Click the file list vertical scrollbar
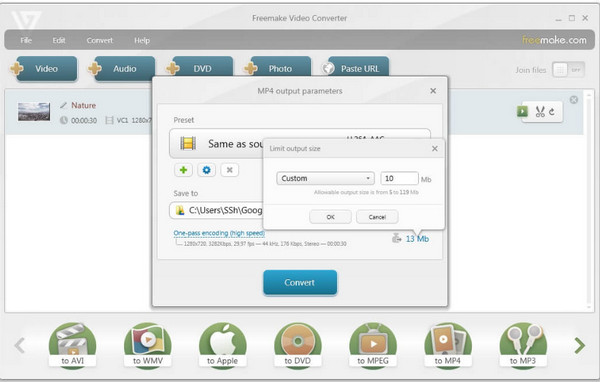The width and height of the screenshot is (600, 382). [x=589, y=200]
